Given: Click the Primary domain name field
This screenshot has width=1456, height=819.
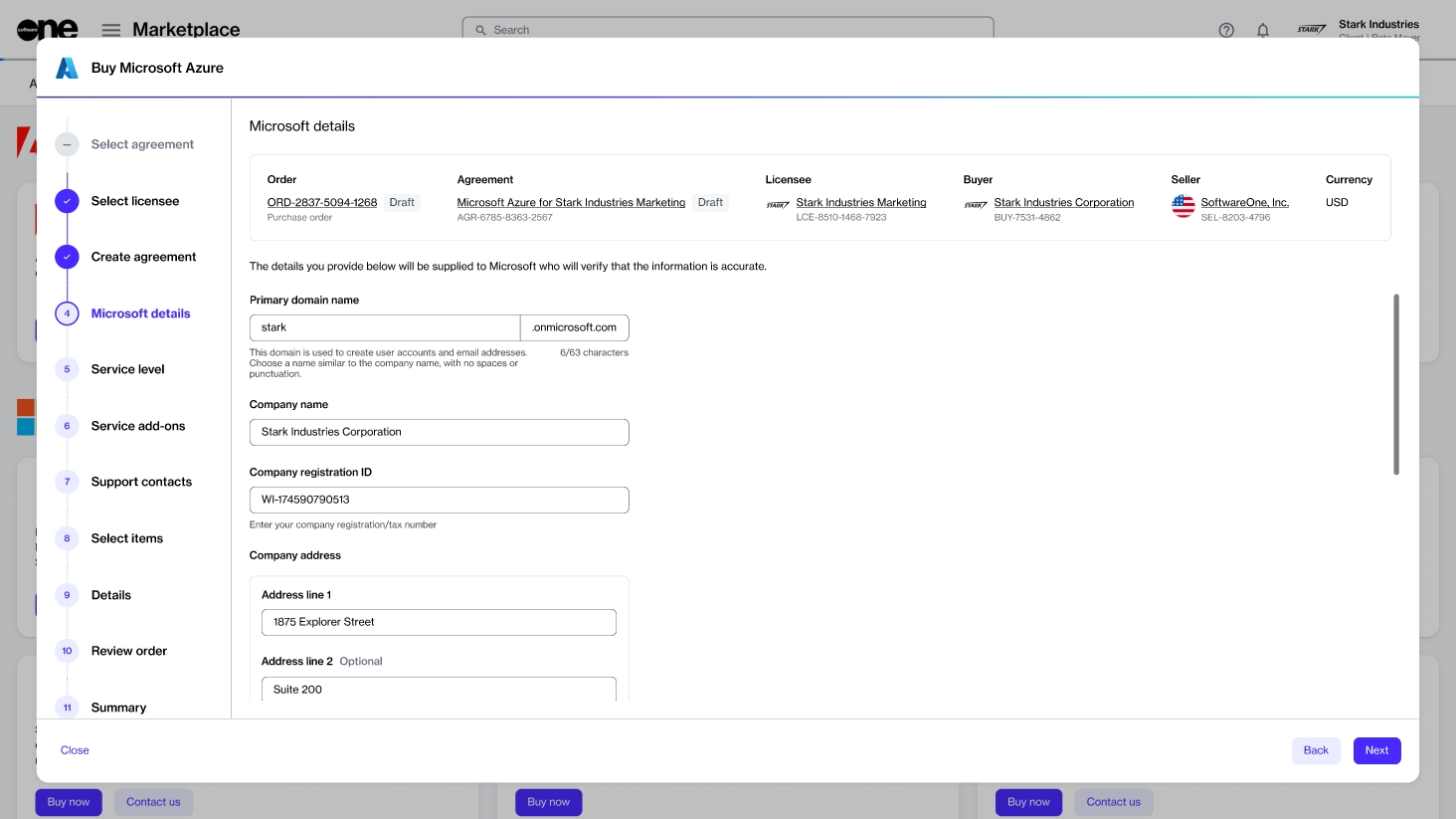Looking at the screenshot, I should [384, 327].
